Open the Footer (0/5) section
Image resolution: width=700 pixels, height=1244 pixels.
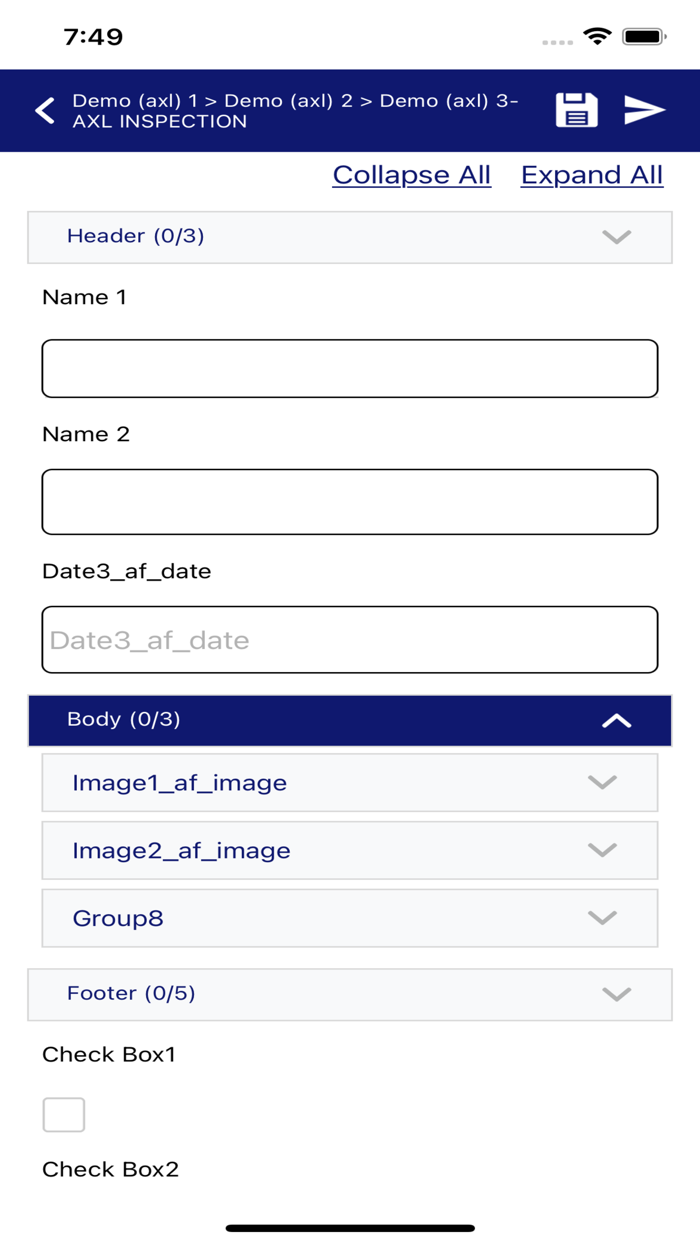pyautogui.click(x=349, y=994)
